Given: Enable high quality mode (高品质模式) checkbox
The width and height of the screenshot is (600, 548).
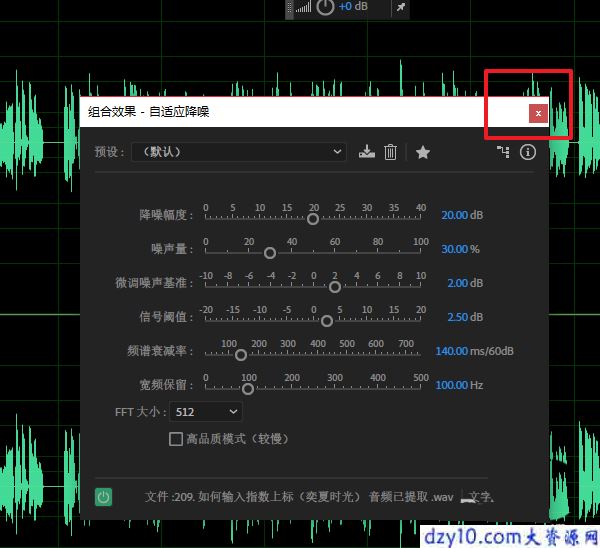Looking at the screenshot, I should 176,439.
